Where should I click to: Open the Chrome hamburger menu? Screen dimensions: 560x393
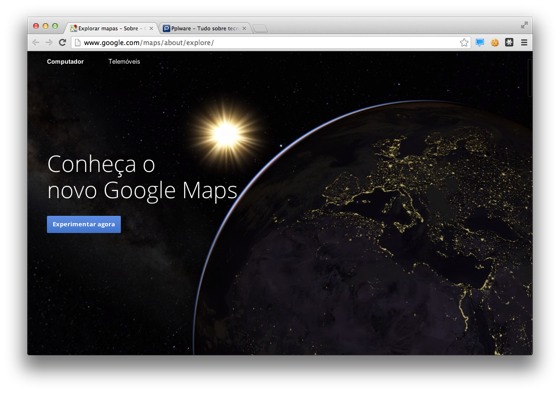pos(524,43)
